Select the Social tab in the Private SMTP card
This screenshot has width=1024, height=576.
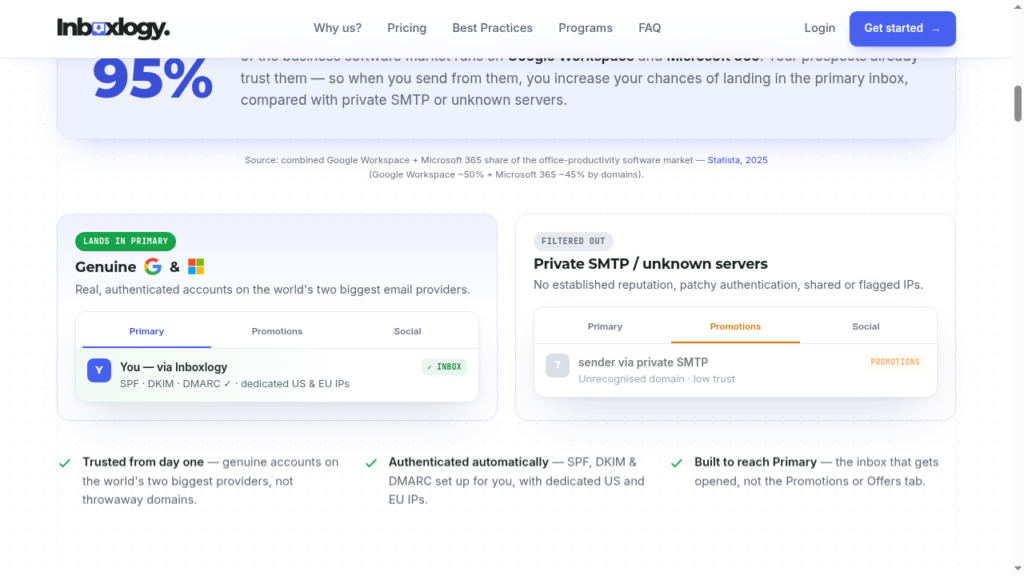866,327
